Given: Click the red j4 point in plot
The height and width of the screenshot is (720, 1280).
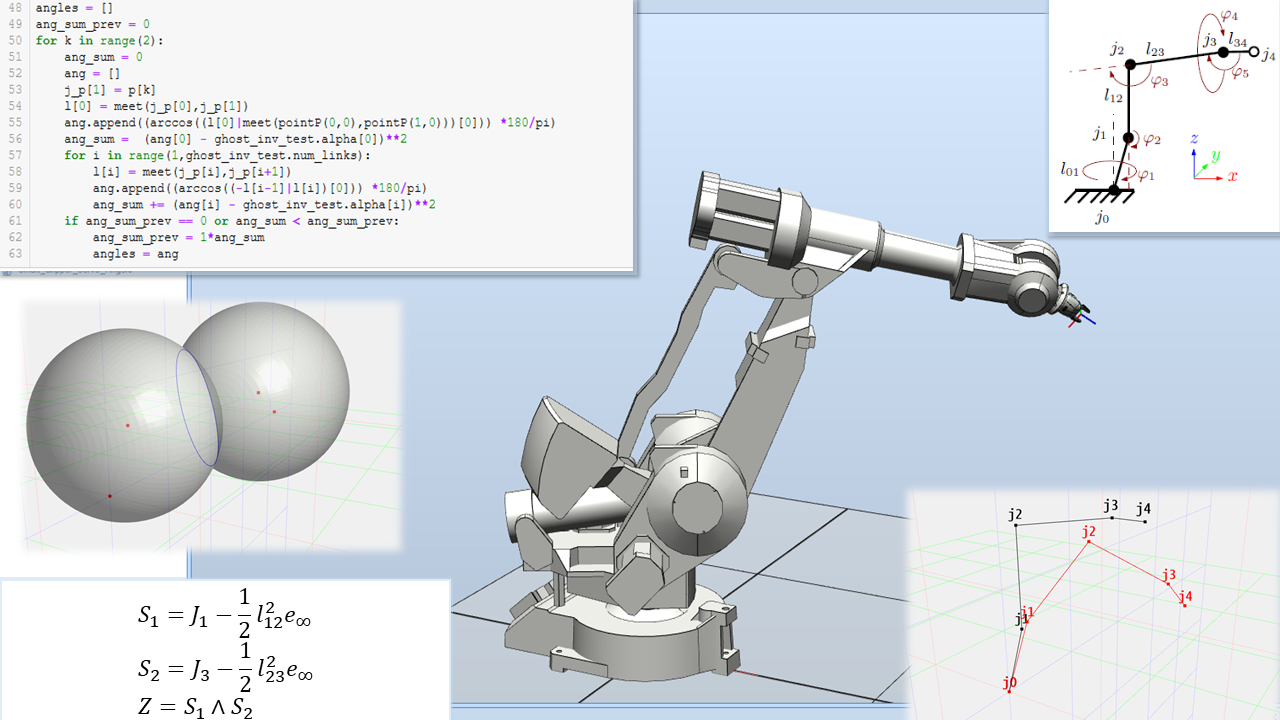Looking at the screenshot, I should pyautogui.click(x=1184, y=605).
